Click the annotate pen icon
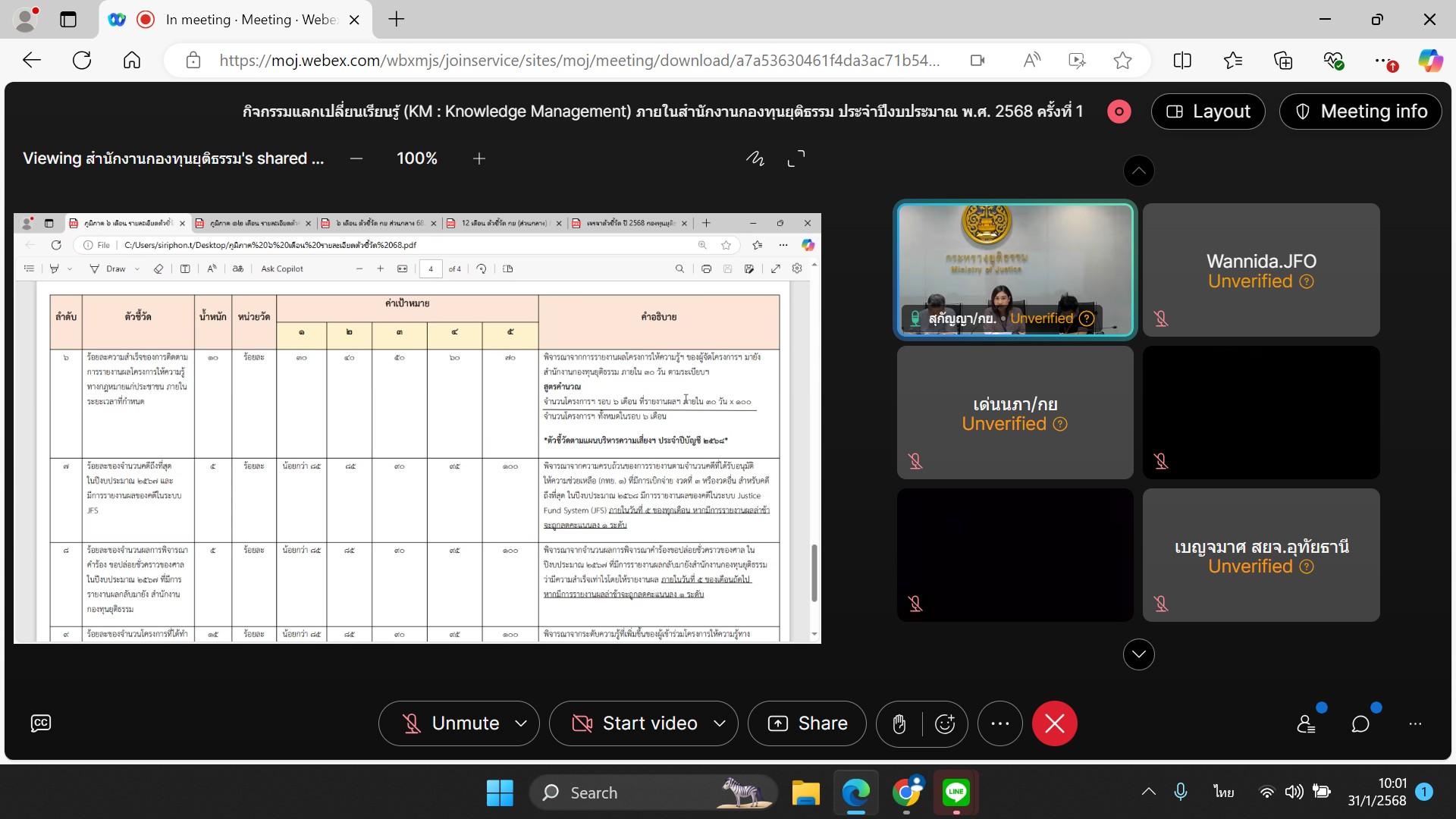Viewport: 1456px width, 819px height. tap(755, 158)
